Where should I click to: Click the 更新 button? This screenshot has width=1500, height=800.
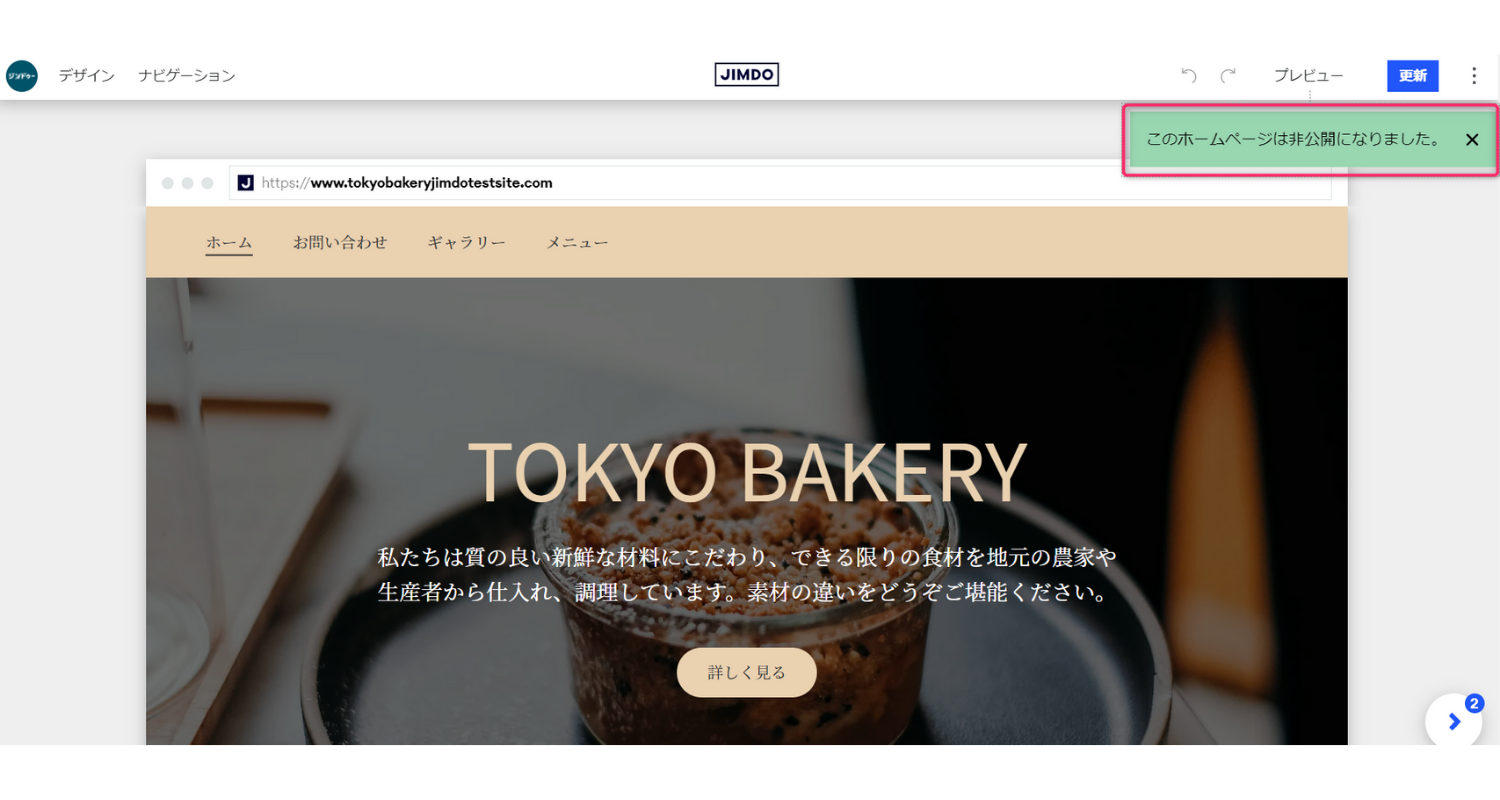click(x=1413, y=76)
